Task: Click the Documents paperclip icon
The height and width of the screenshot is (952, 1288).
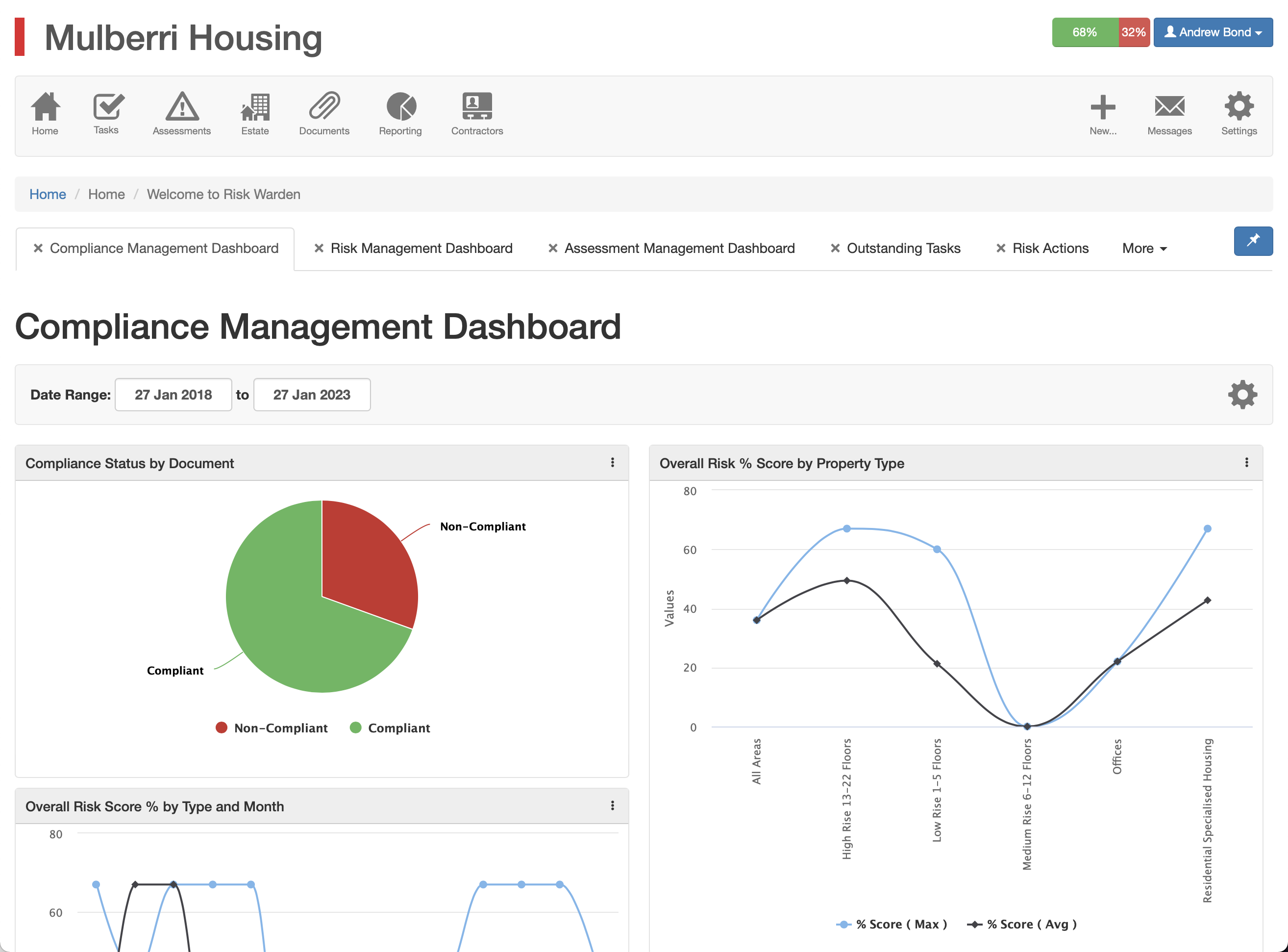Action: 324,106
